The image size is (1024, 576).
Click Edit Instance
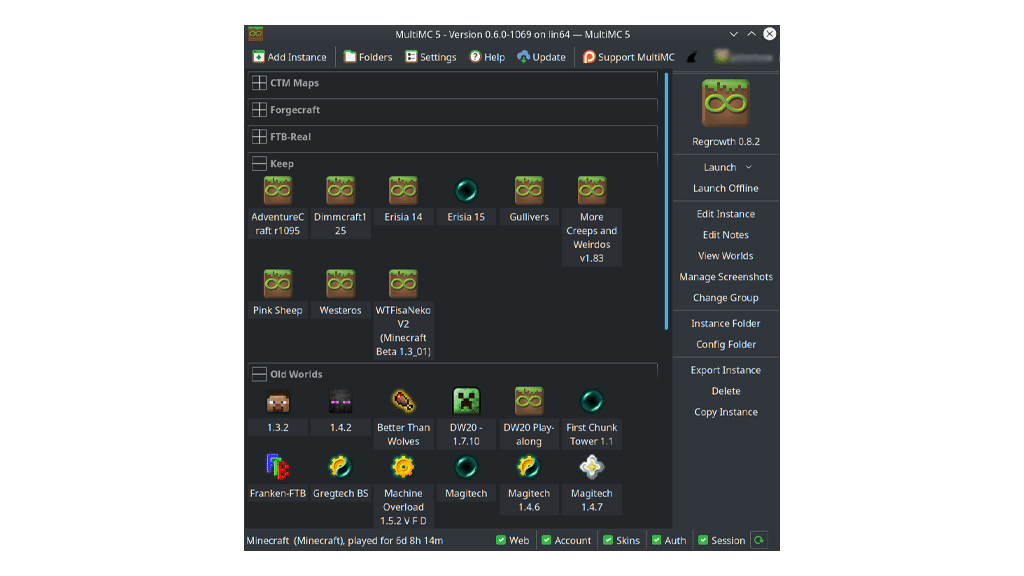pos(726,214)
